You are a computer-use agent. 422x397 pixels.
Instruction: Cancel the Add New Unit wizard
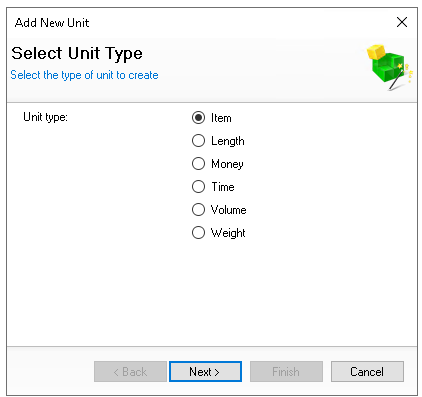[367, 371]
